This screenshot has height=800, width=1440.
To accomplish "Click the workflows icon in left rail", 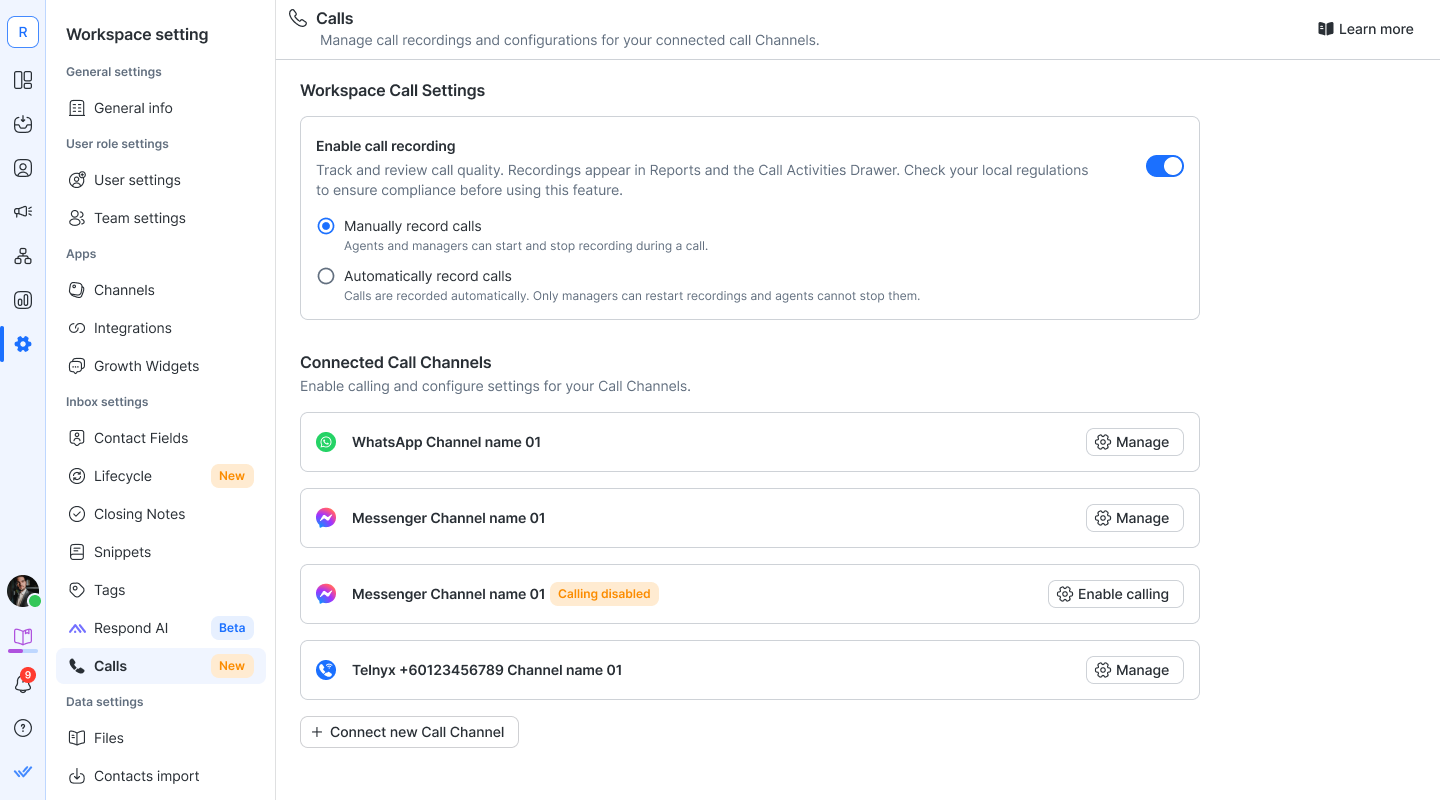I will 23,256.
